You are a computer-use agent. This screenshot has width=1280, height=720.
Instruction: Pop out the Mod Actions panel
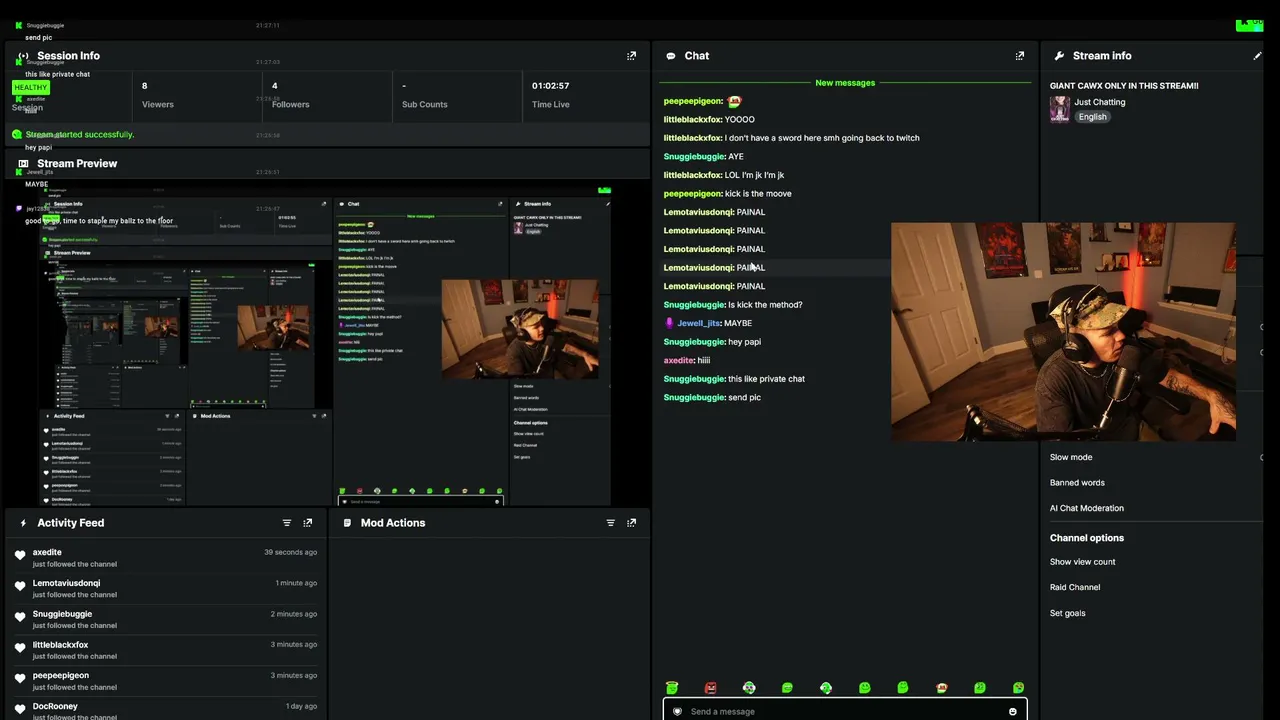click(x=631, y=523)
